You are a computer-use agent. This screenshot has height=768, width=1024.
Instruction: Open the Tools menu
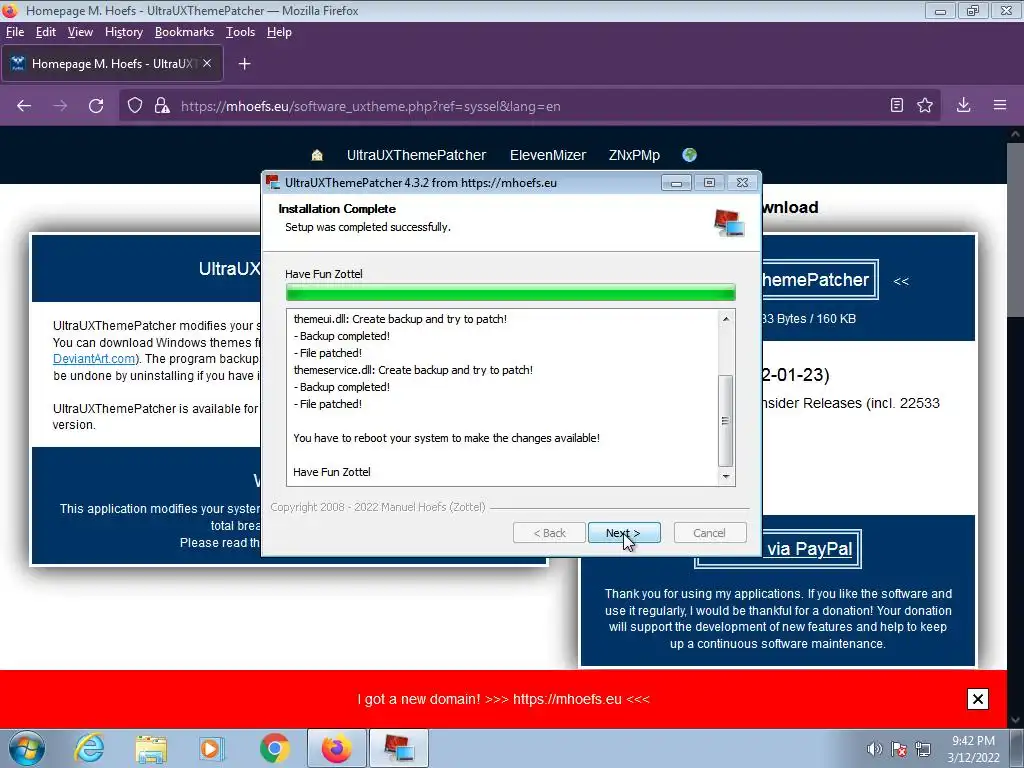click(240, 32)
